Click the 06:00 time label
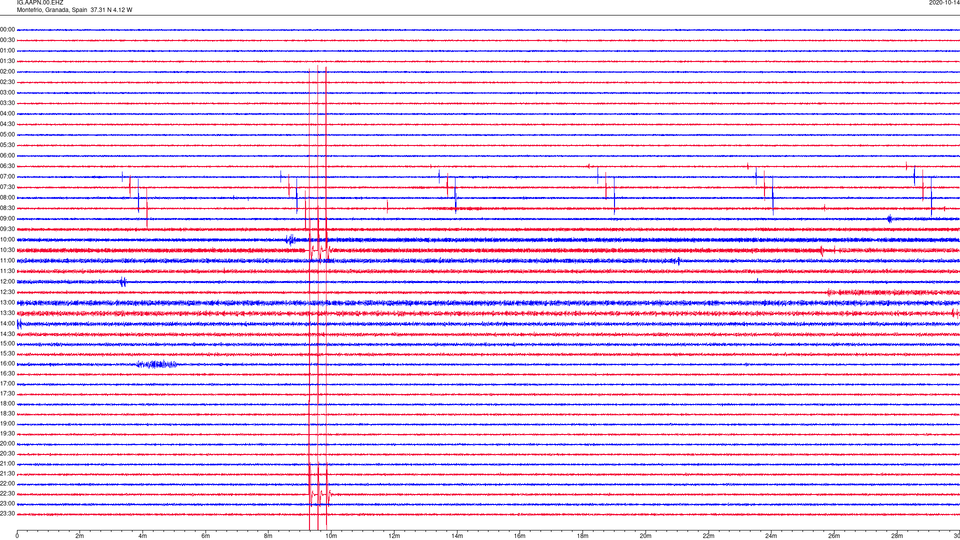 (7, 156)
